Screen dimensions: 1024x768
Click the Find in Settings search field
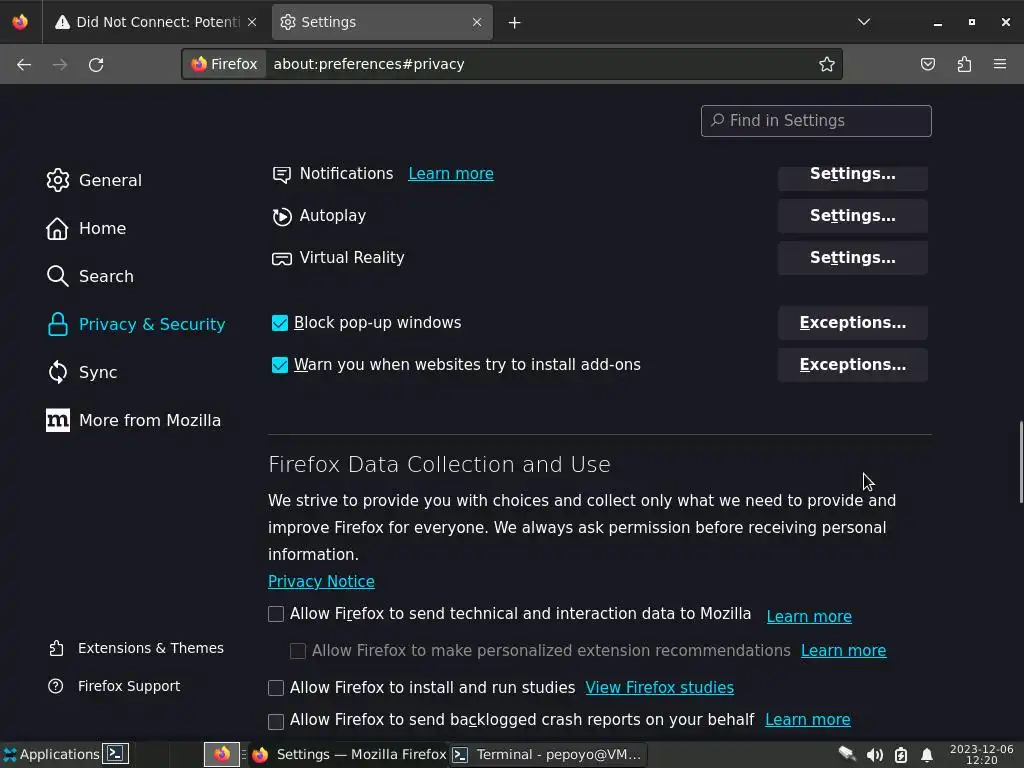[x=816, y=121]
